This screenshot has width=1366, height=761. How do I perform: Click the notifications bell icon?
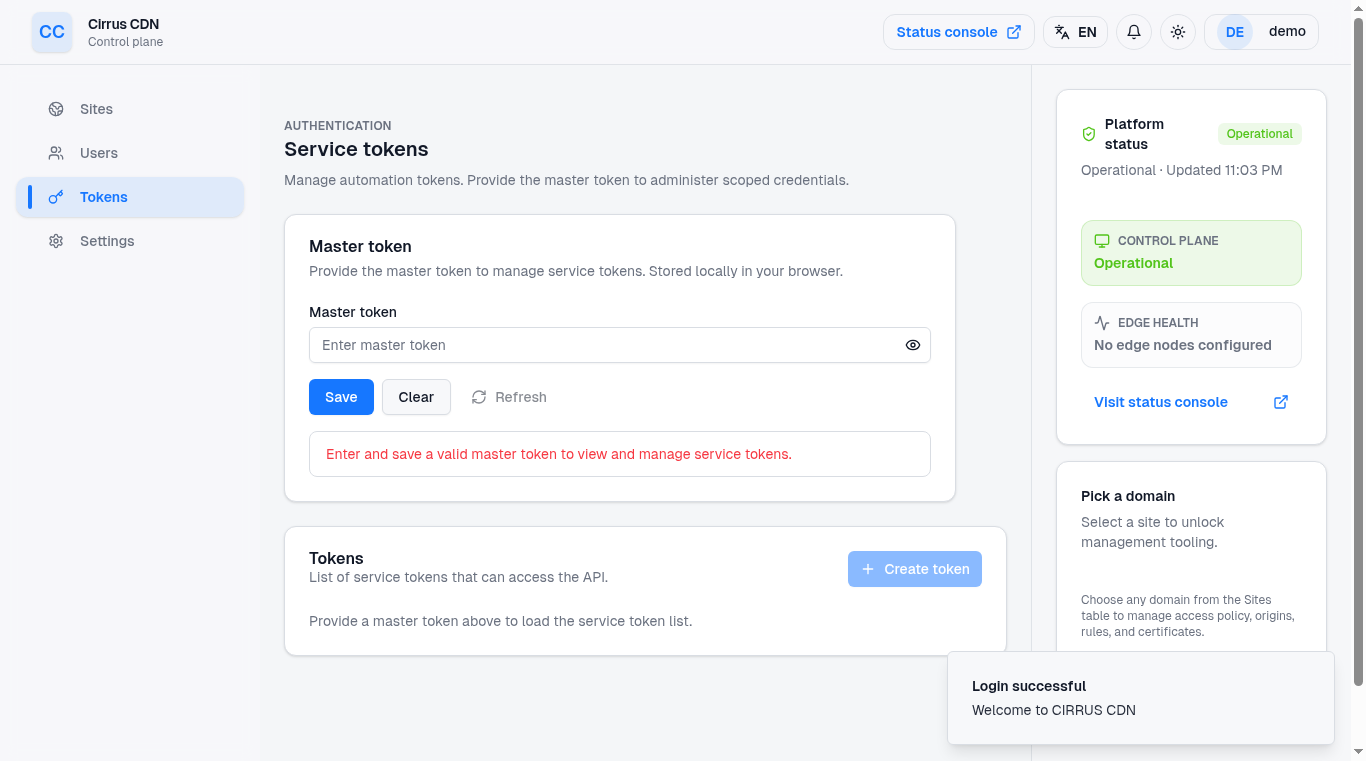point(1134,32)
